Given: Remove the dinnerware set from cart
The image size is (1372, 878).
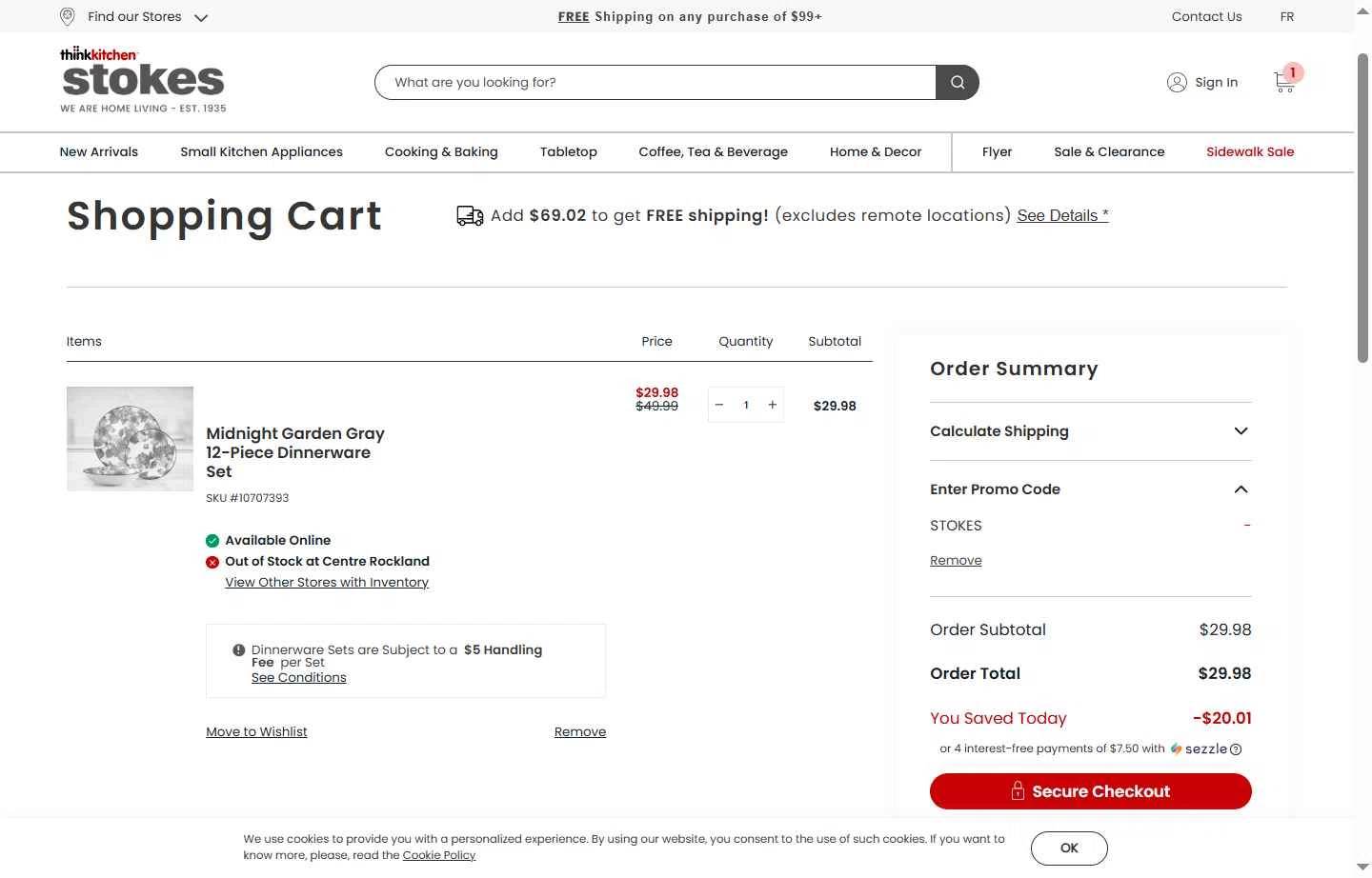Looking at the screenshot, I should (x=580, y=731).
